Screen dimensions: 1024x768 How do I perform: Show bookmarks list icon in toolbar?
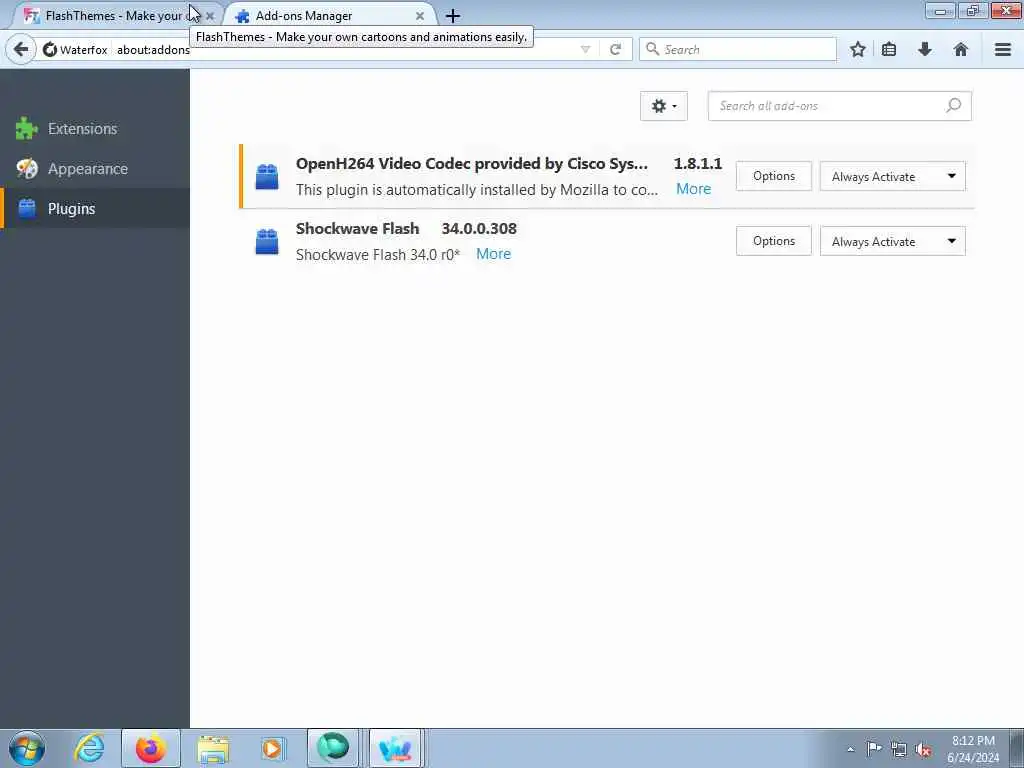[889, 50]
